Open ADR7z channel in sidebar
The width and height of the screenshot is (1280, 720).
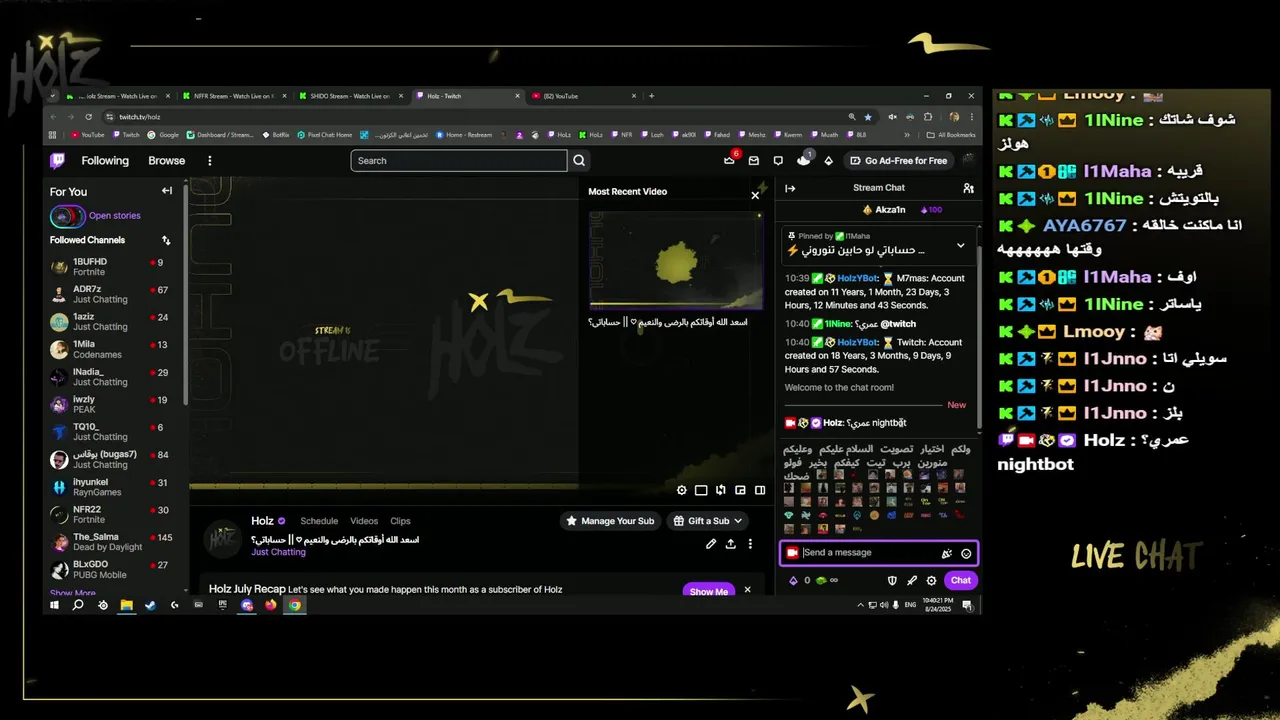coord(112,294)
